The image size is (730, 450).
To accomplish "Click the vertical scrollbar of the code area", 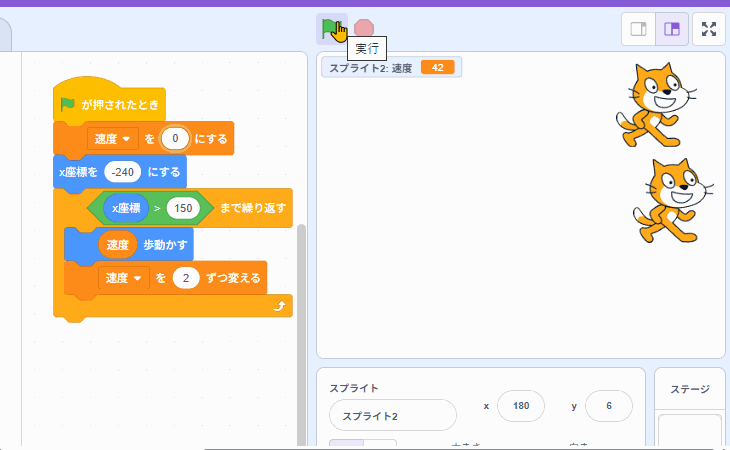I will (x=302, y=335).
